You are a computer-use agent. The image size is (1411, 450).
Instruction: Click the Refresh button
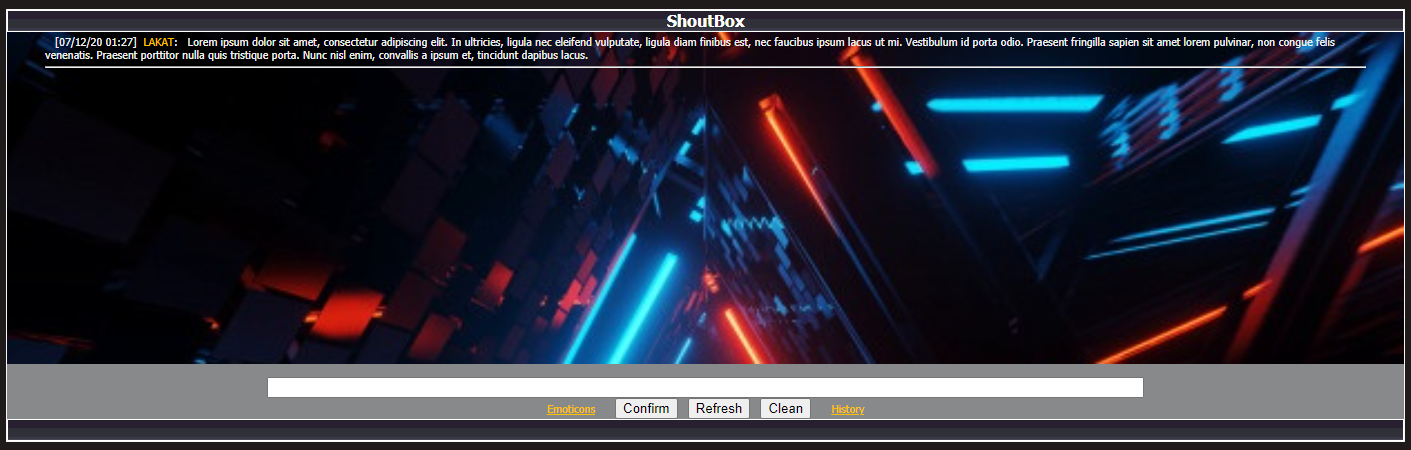click(x=719, y=408)
